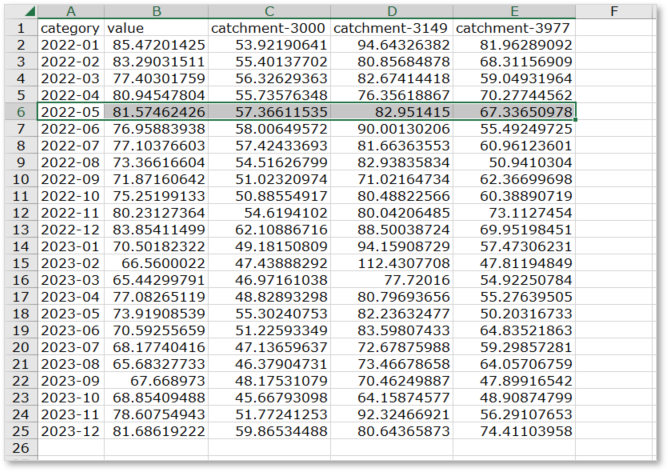This screenshot has height=472, width=668.
Task: Click the "catchment-3000" header cell
Action: coord(269,29)
